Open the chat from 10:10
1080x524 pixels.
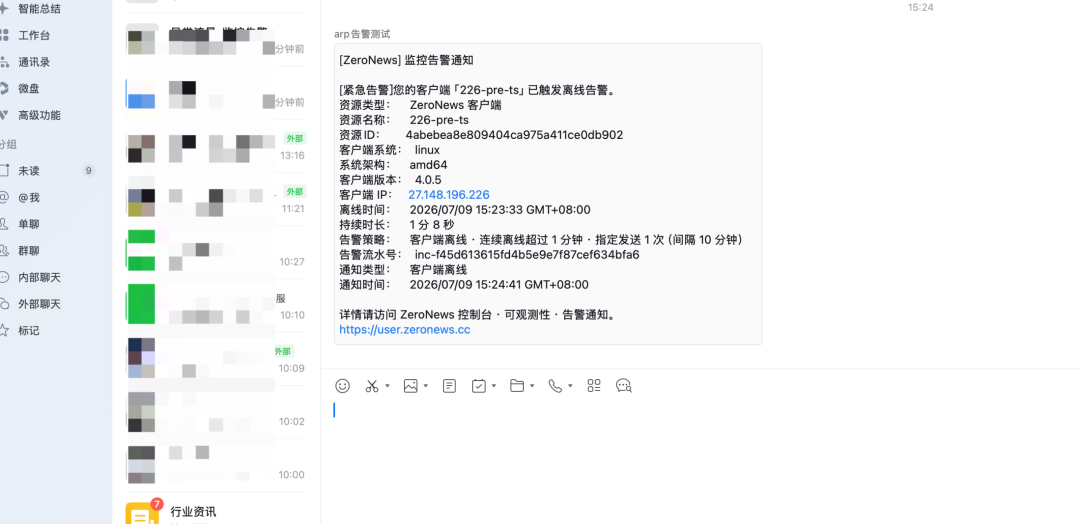[x=216, y=306]
